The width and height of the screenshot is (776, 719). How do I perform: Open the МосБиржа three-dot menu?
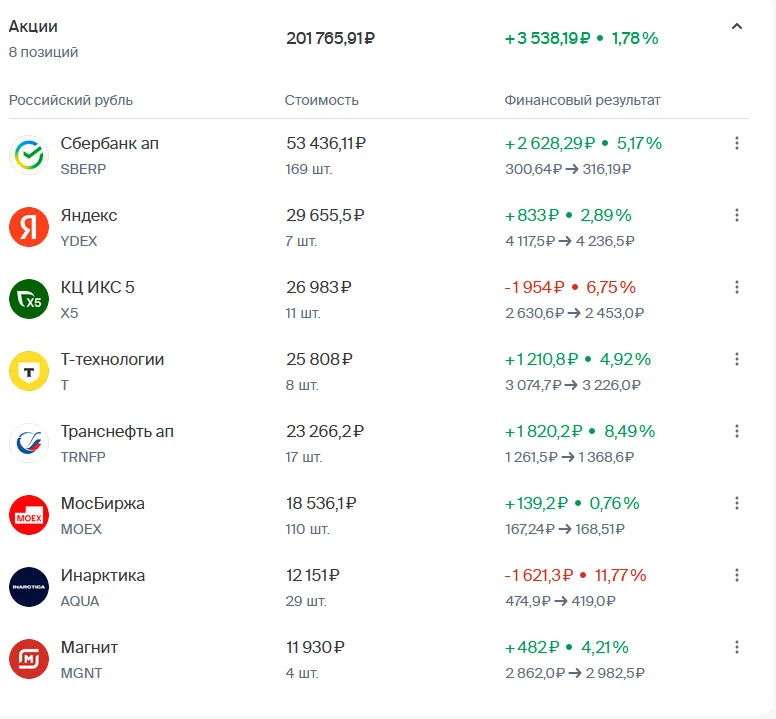pos(736,503)
